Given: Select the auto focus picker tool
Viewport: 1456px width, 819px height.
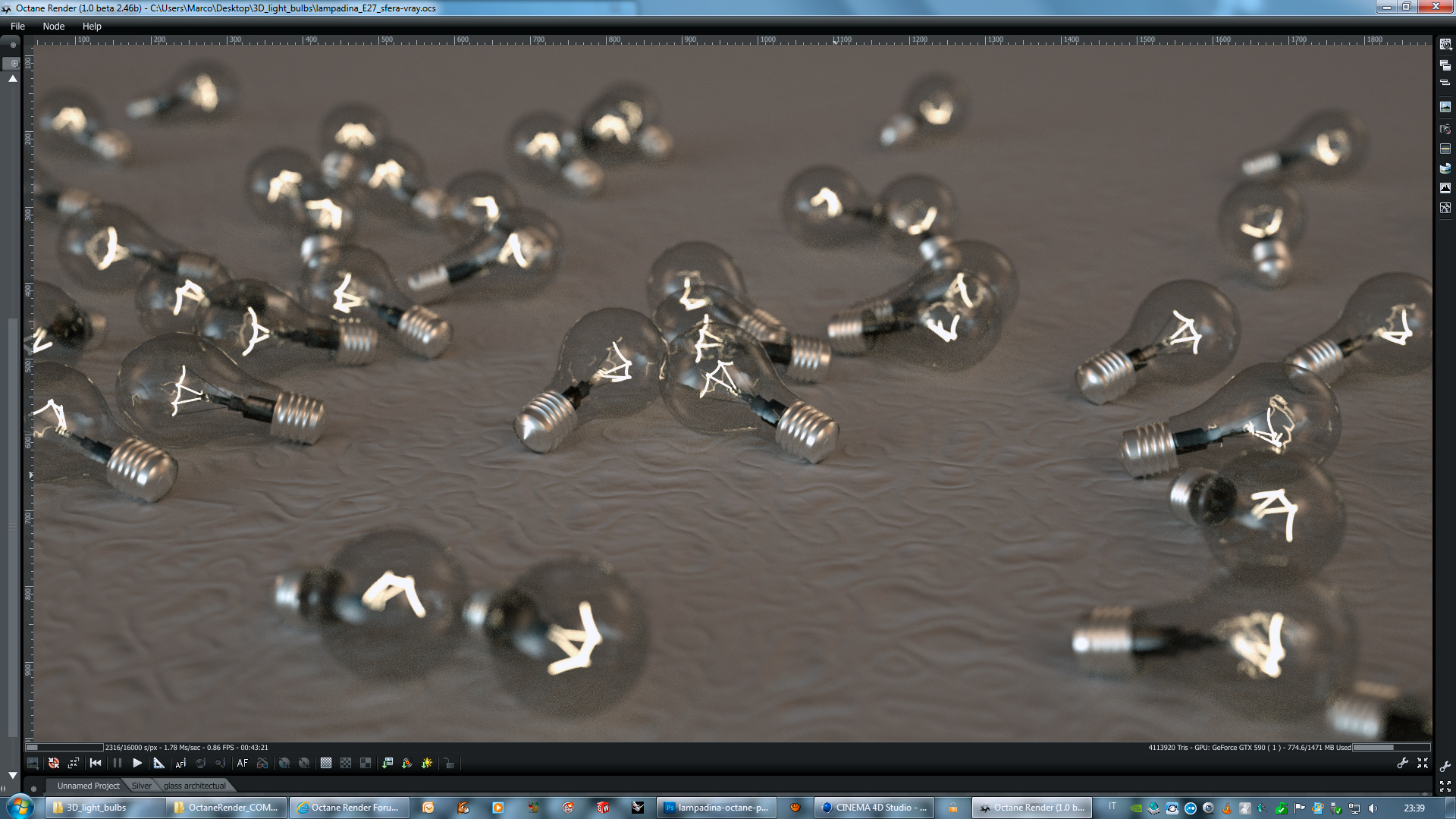Looking at the screenshot, I should coord(180,764).
